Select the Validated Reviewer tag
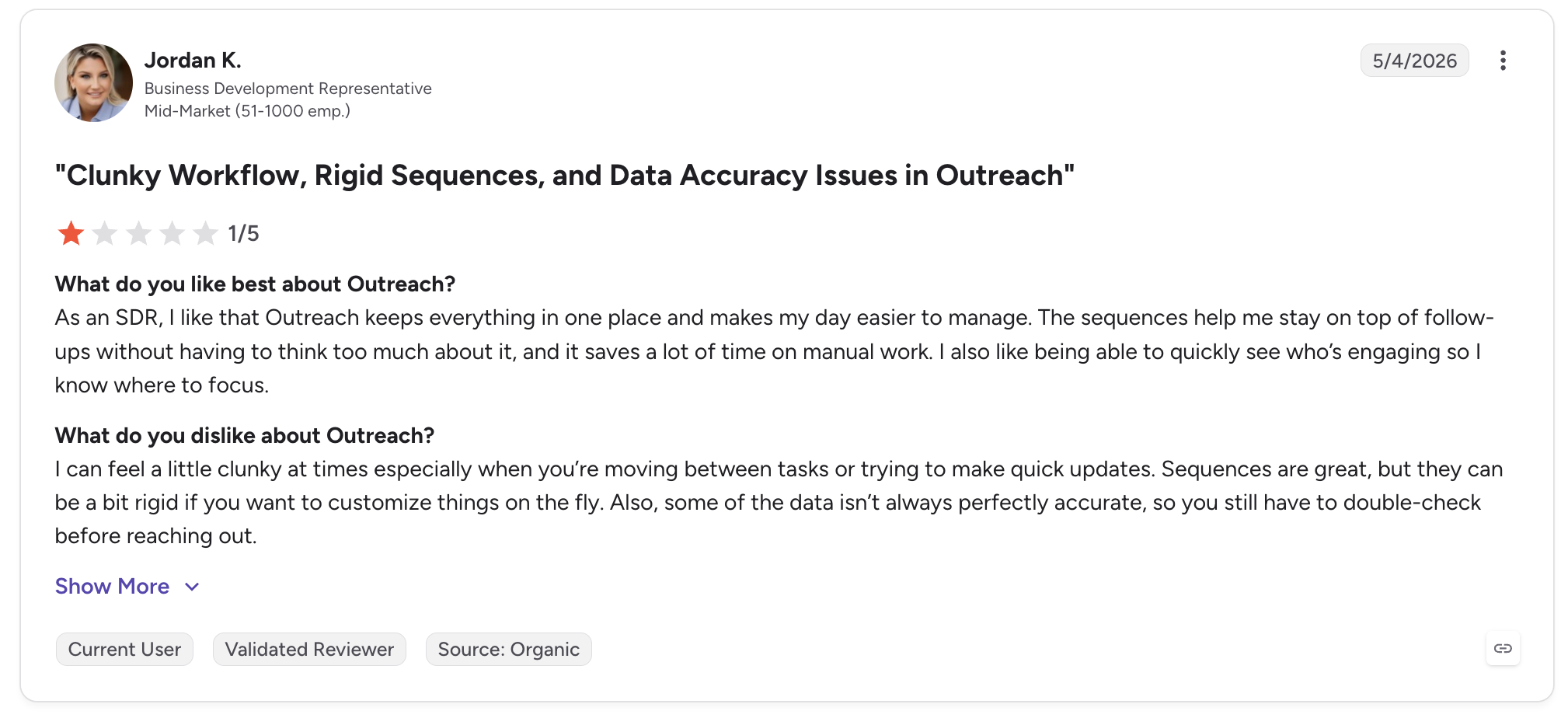This screenshot has height=718, width=1568. pyautogui.click(x=309, y=649)
